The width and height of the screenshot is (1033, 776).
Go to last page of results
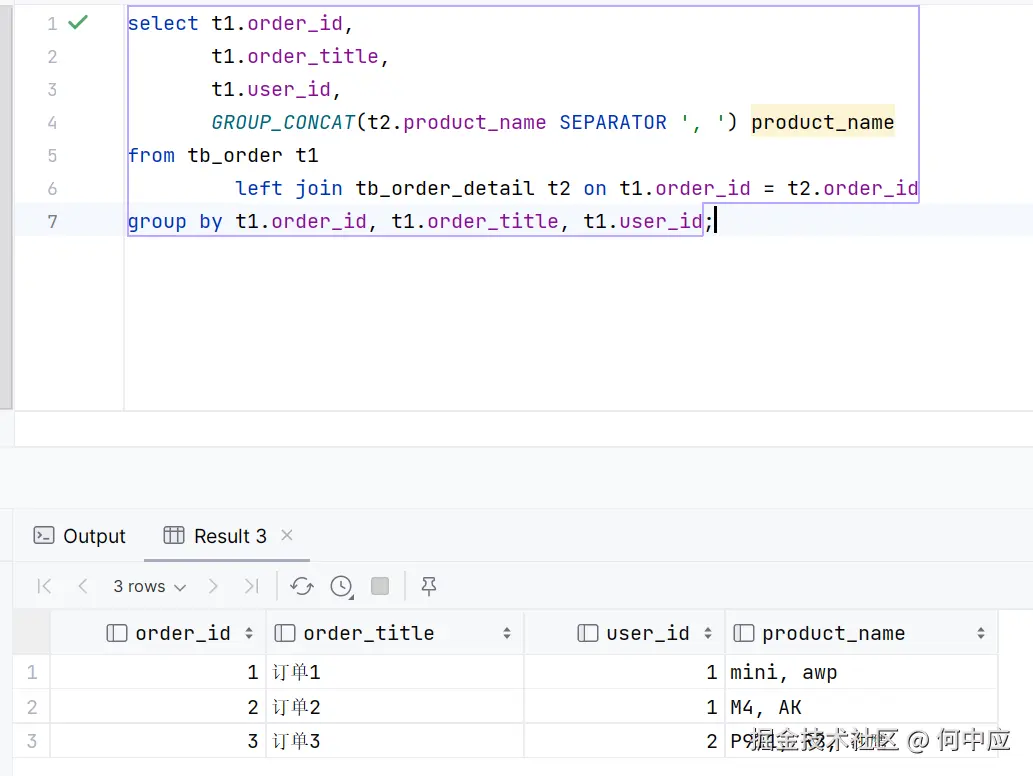(252, 586)
